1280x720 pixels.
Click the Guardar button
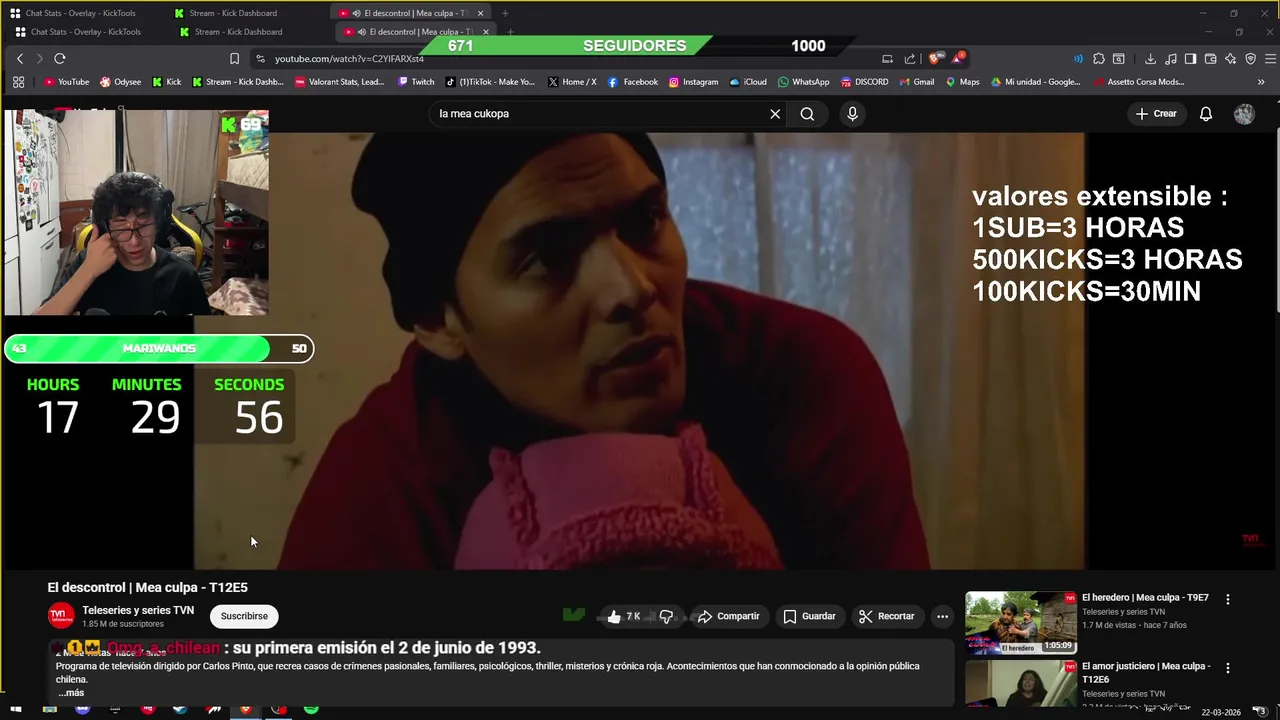(x=809, y=616)
